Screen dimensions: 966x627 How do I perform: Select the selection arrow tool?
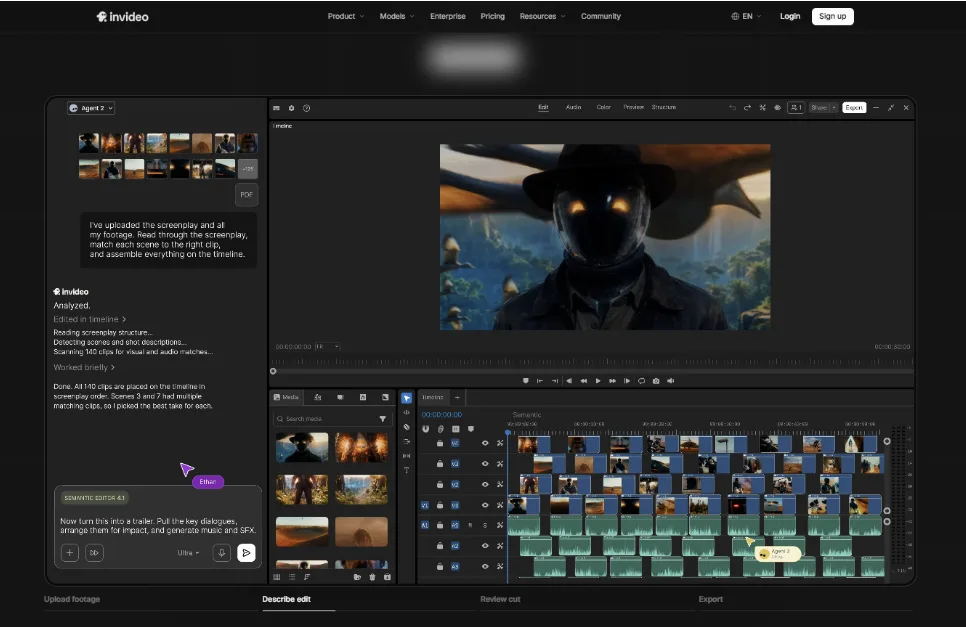tap(407, 398)
